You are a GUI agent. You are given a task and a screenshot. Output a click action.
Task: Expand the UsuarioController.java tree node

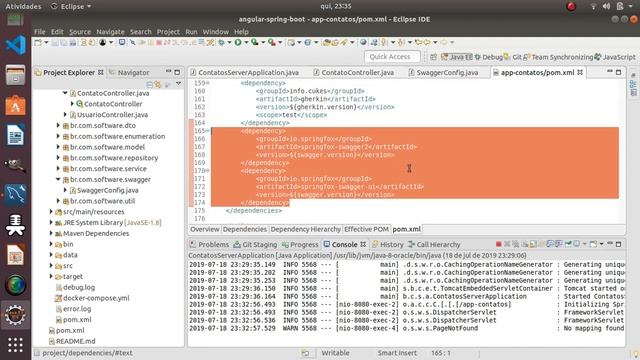[x=65, y=115]
